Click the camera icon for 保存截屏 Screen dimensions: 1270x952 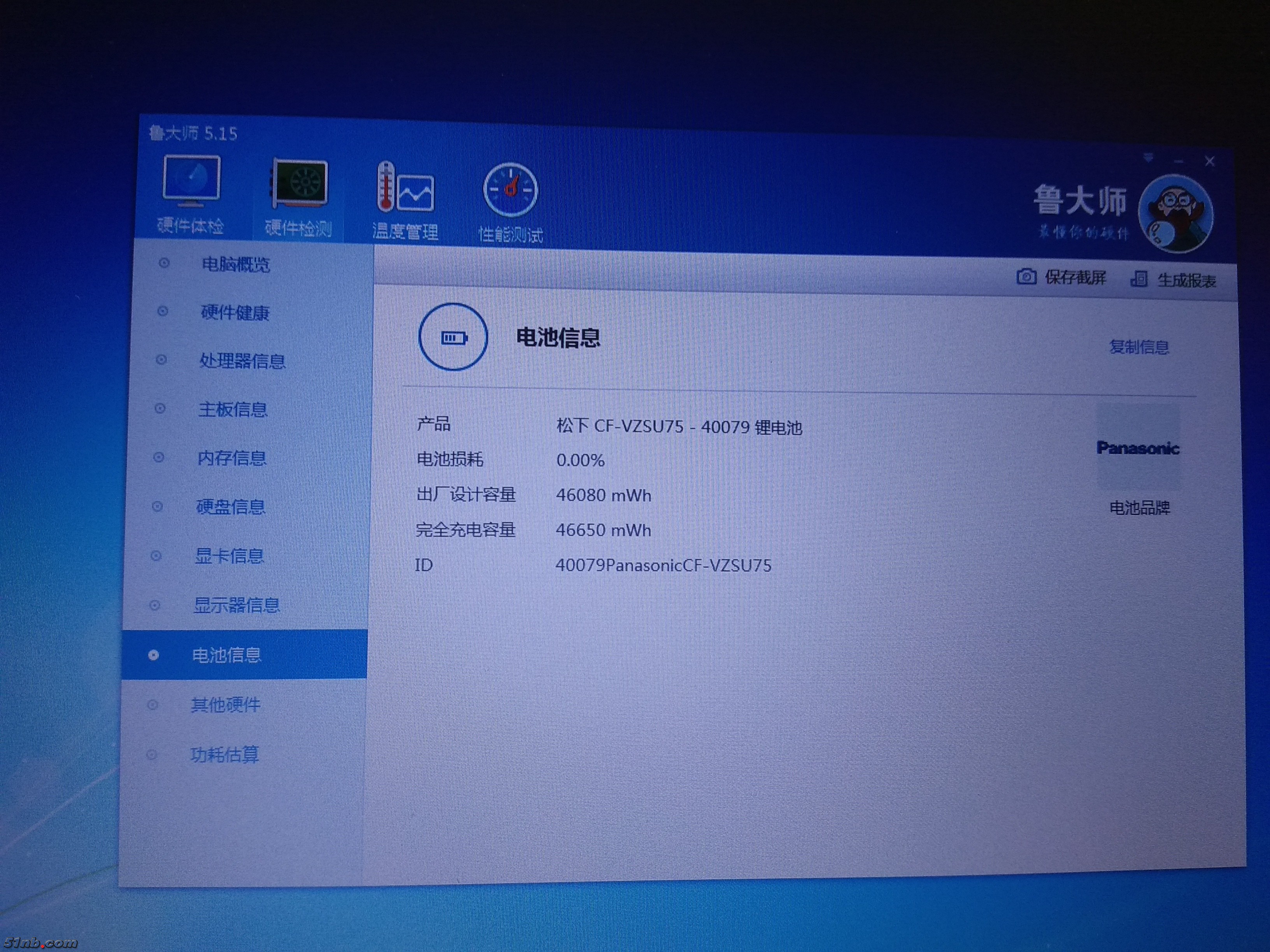[1026, 277]
